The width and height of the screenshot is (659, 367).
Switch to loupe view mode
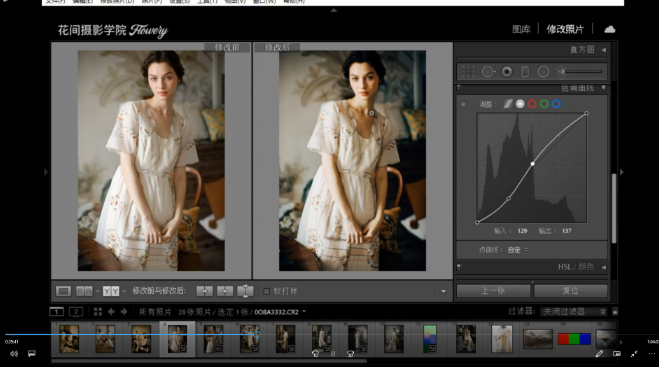coord(63,291)
